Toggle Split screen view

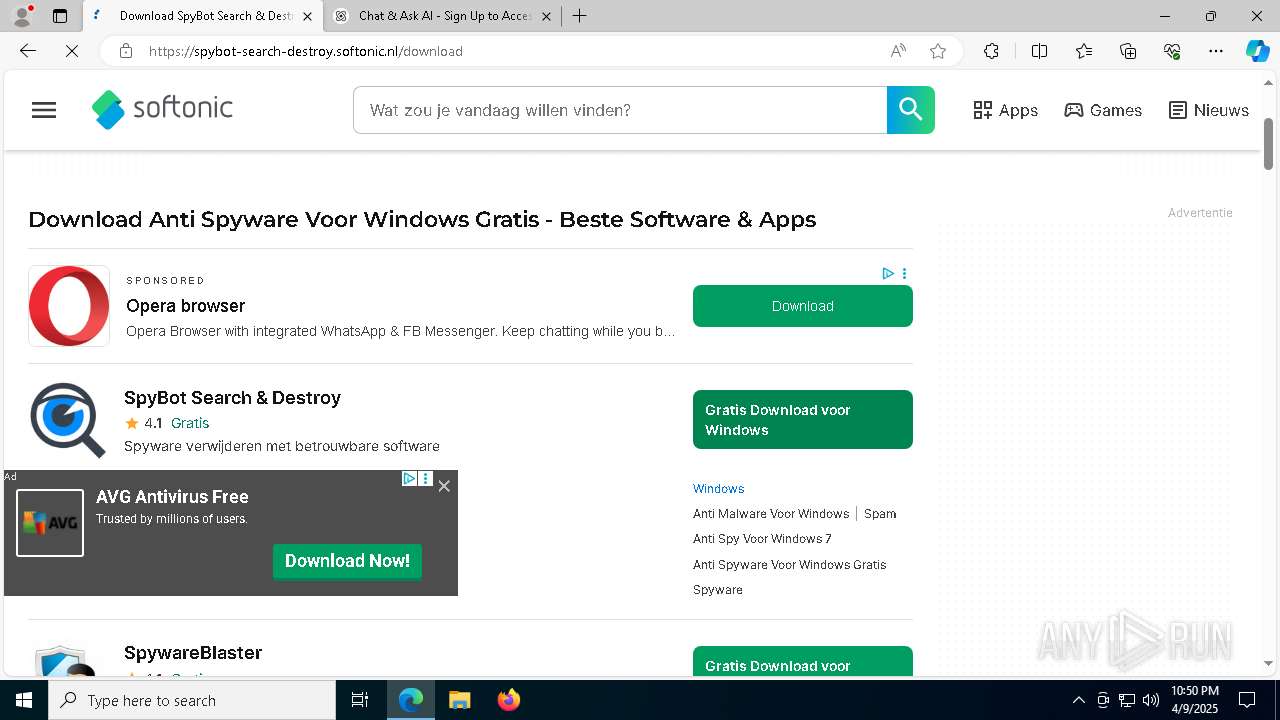[x=1039, y=51]
